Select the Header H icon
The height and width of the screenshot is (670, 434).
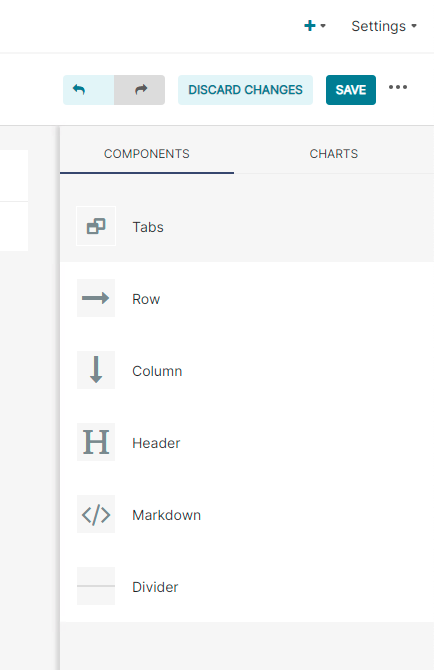click(x=96, y=442)
